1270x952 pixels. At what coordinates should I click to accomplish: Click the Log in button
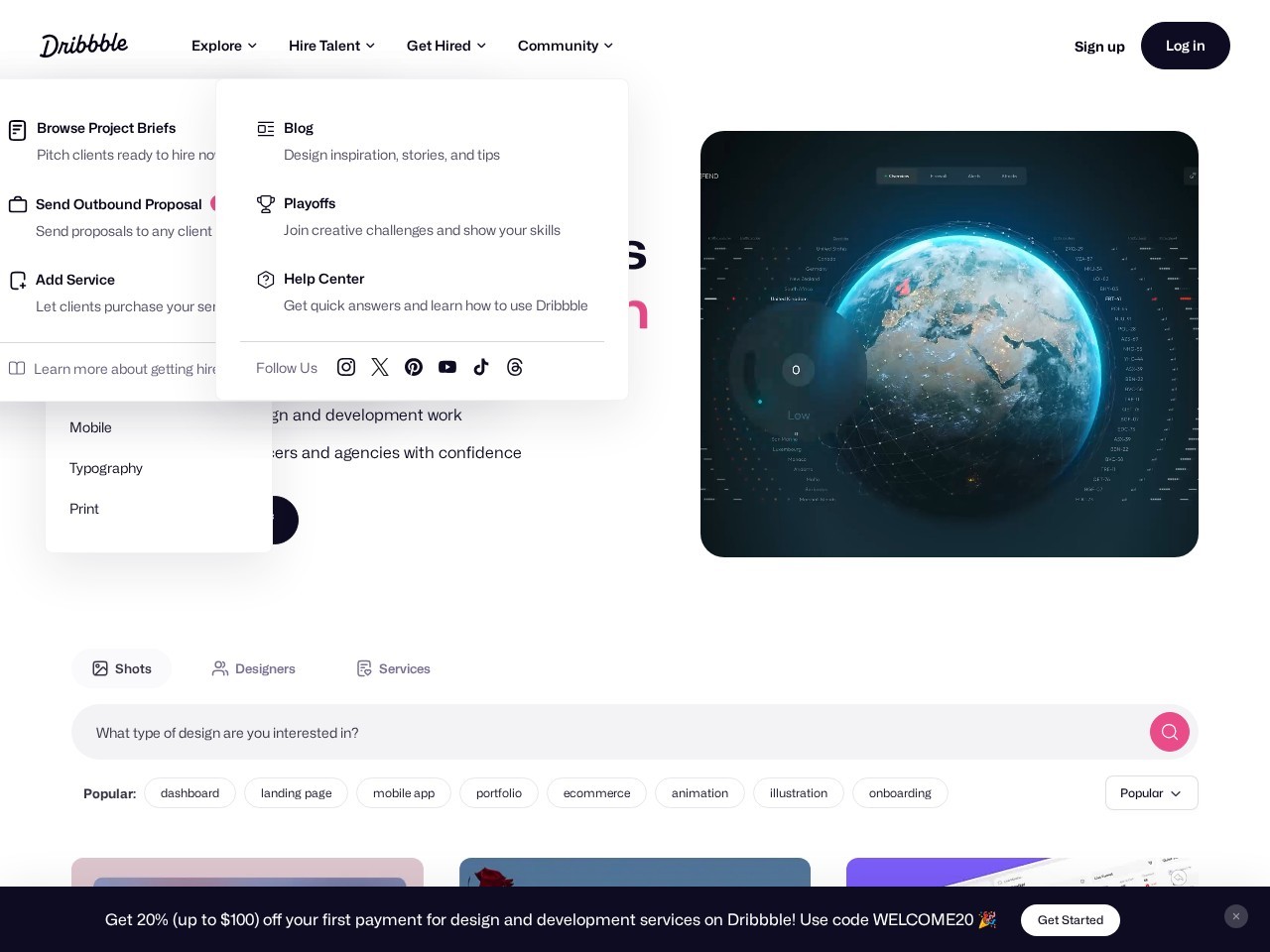[1186, 46]
